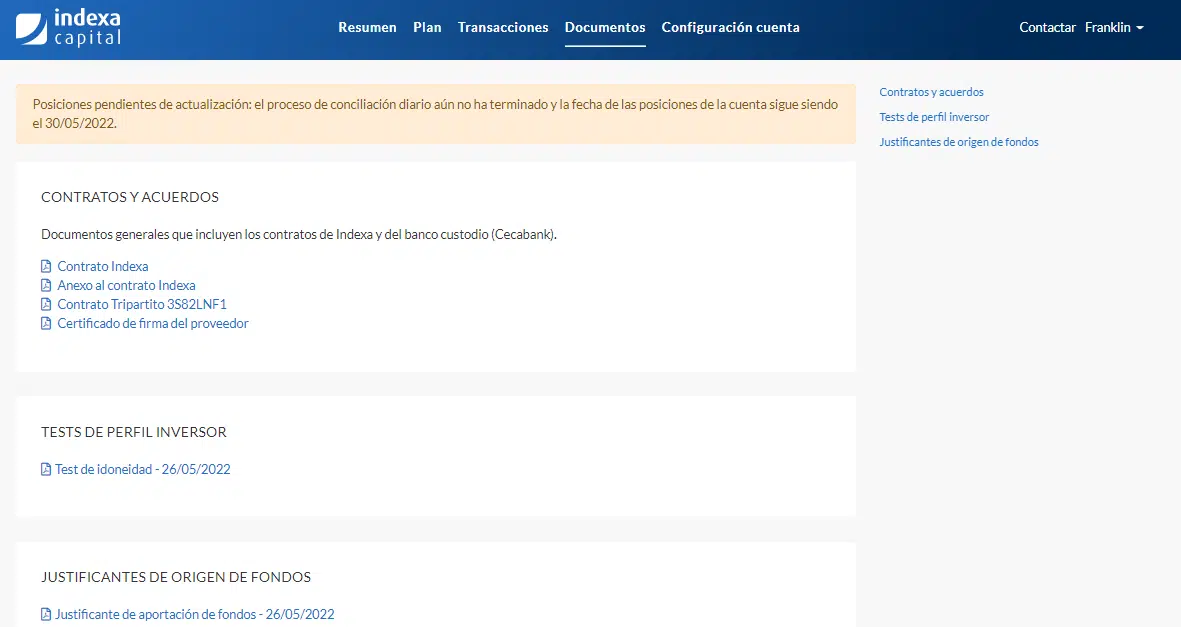Open Anexo al contrato Indexa
1181x627 pixels.
pos(127,286)
